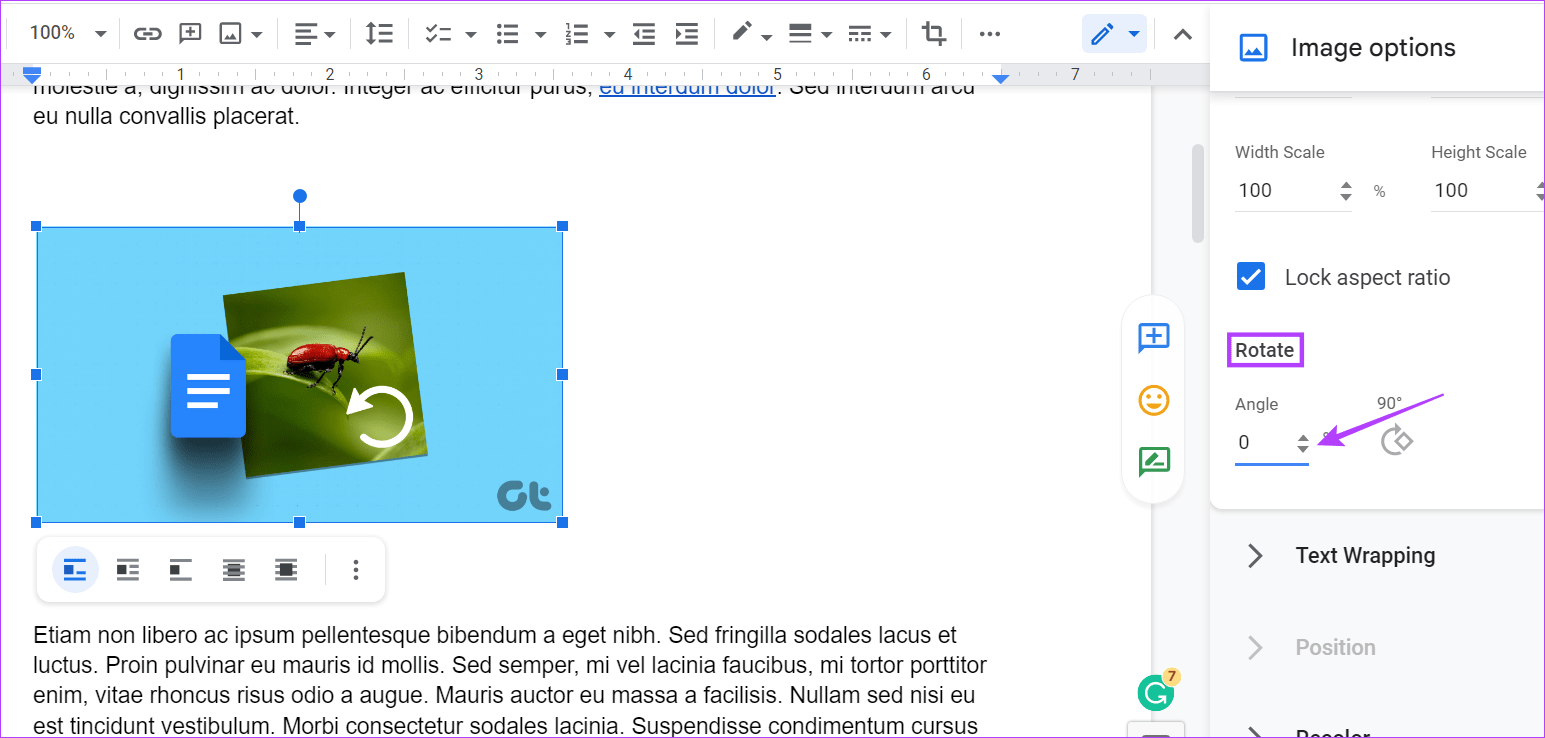1545x738 pixels.
Task: Insert a link using the toolbar
Action: click(147, 33)
